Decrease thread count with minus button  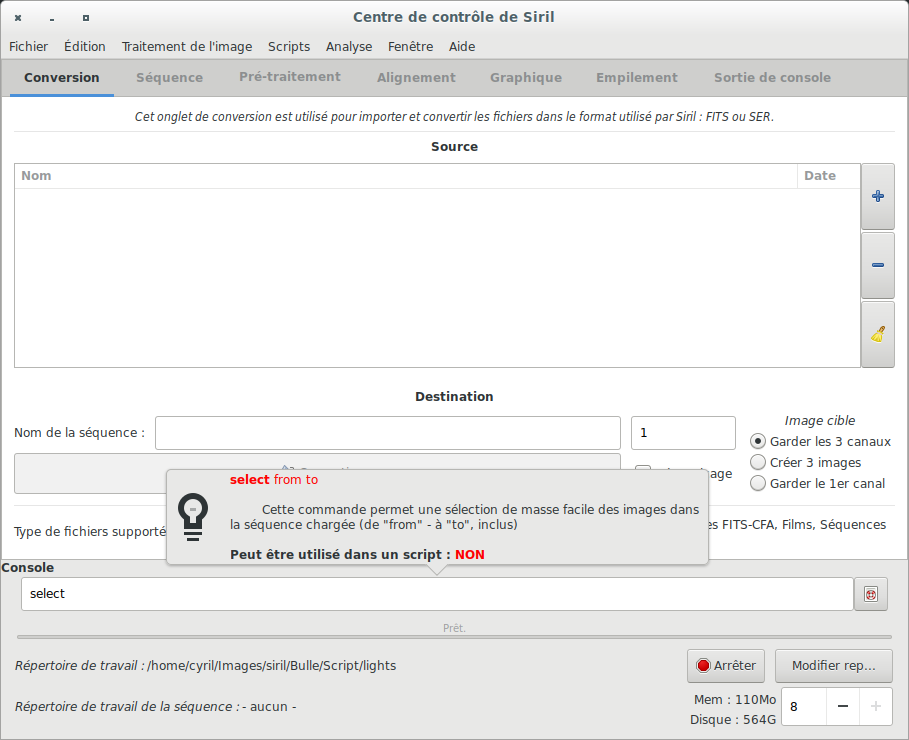[843, 706]
